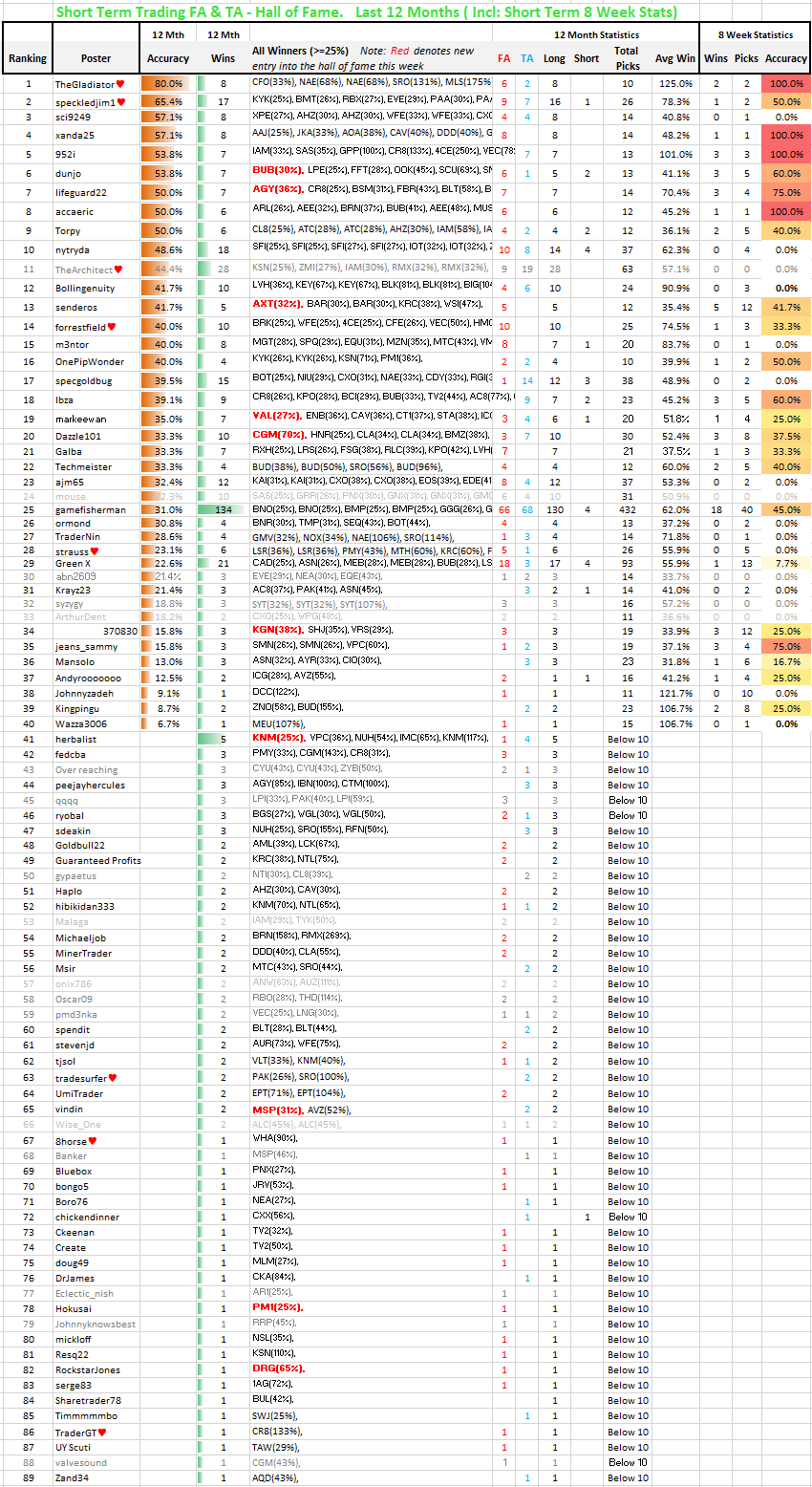
Task: Select poster name Guaranteed Profits
Action: [97, 861]
